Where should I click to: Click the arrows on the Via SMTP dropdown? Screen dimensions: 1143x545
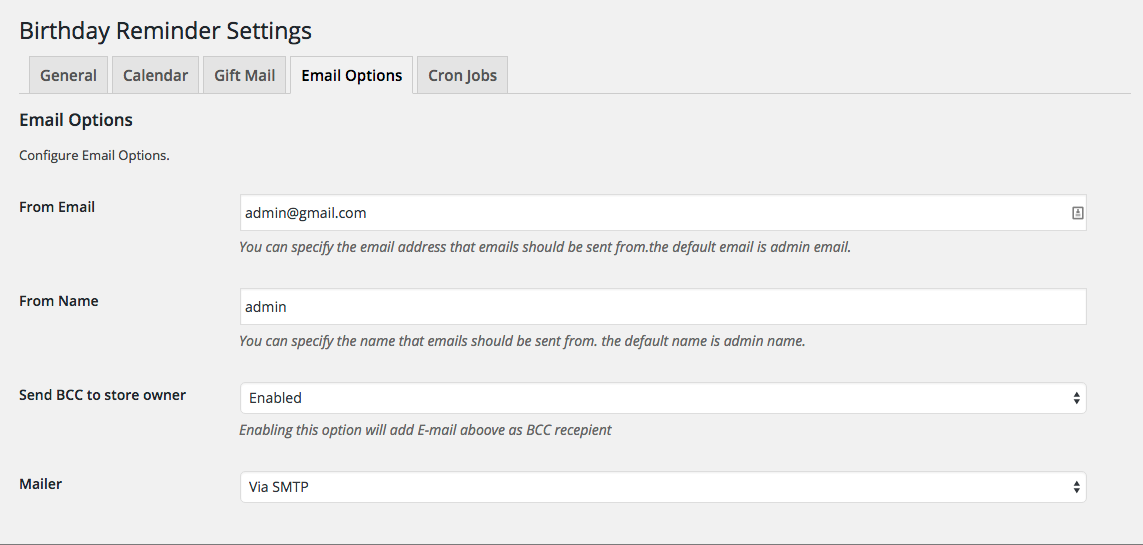pos(1076,488)
